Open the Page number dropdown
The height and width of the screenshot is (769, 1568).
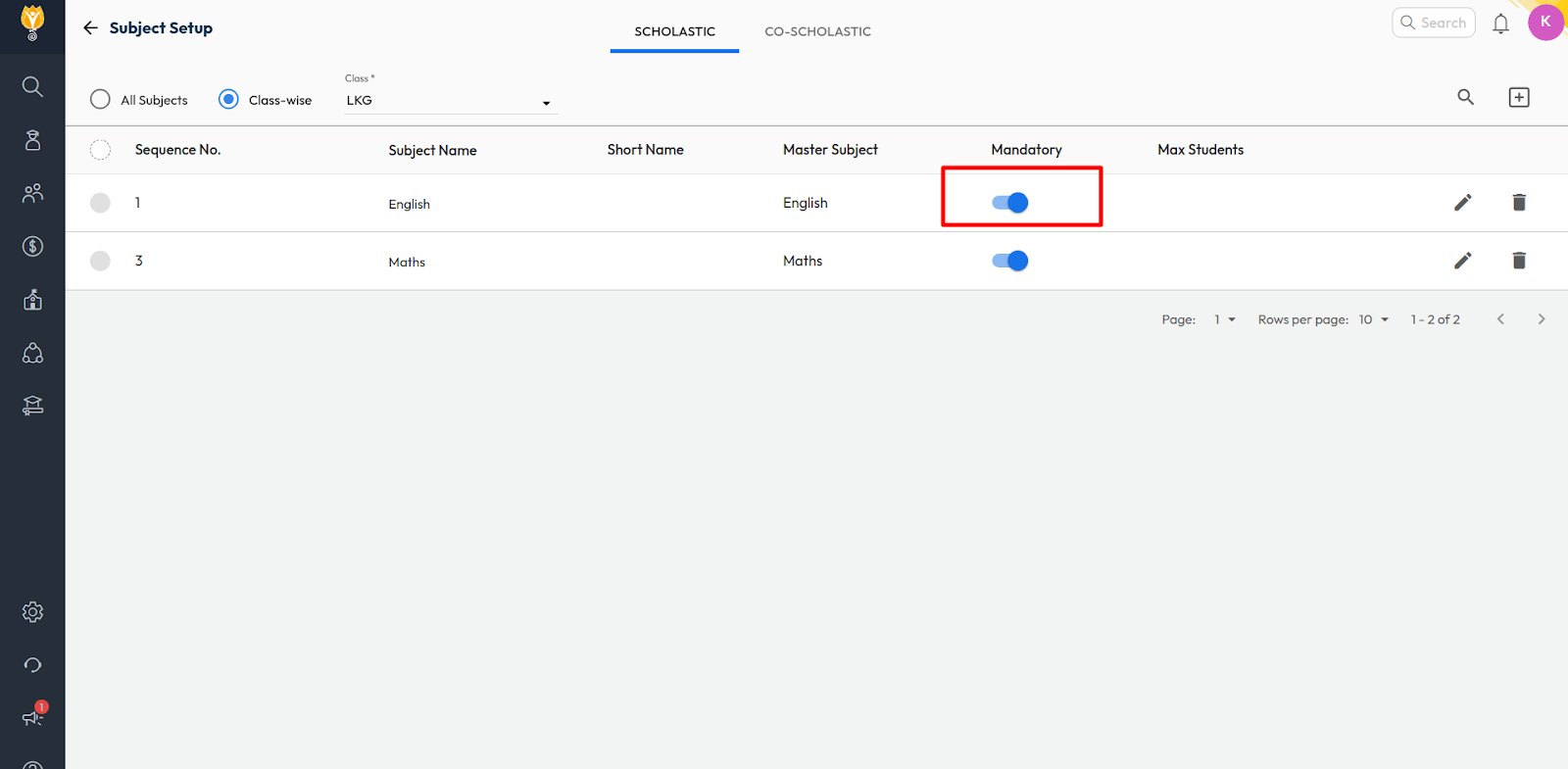coord(1224,319)
